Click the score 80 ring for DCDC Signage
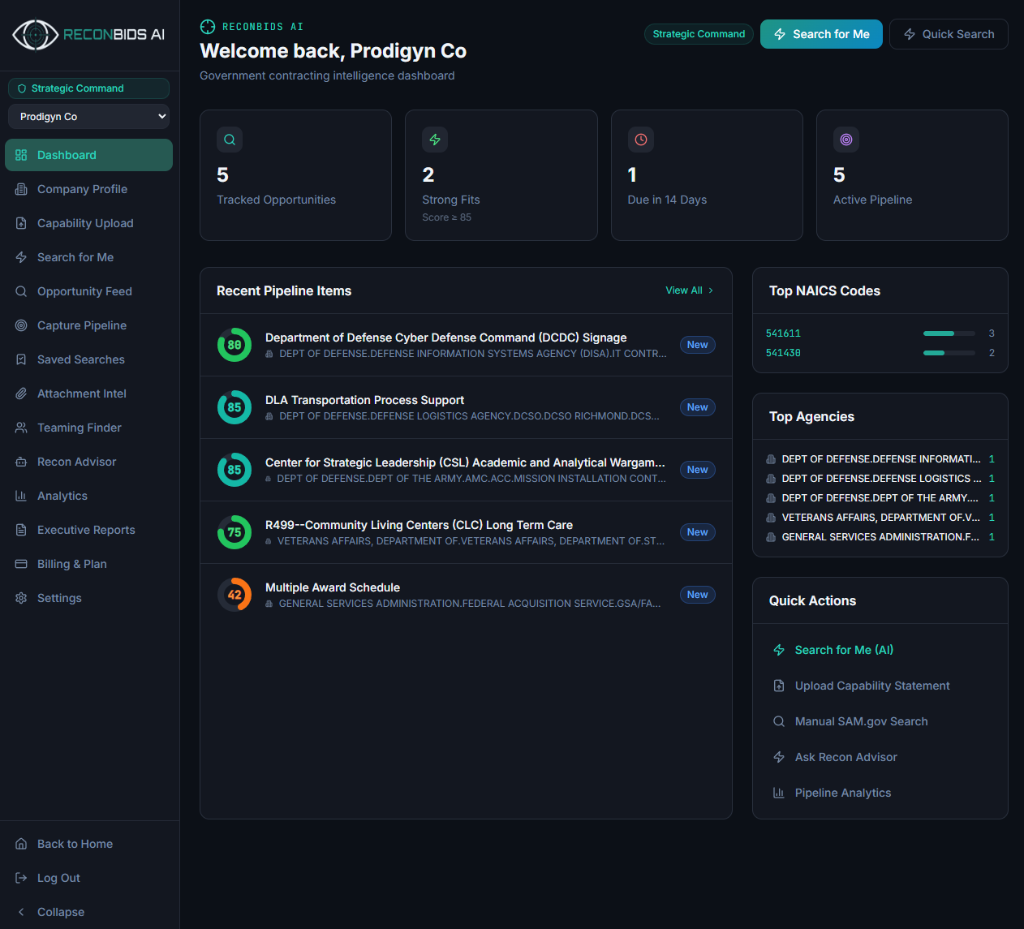Screen dimensions: 1024x929 pos(234,345)
